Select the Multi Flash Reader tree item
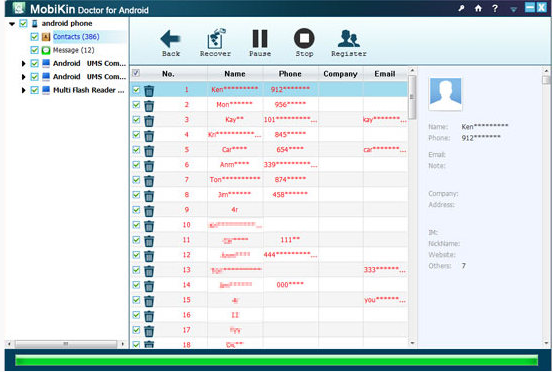This screenshot has width=553, height=372. [x=89, y=90]
